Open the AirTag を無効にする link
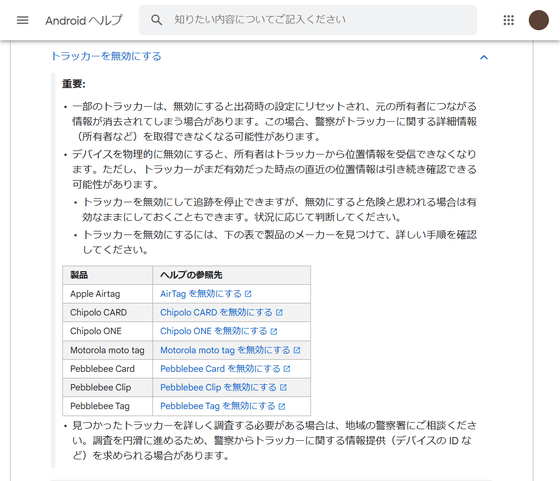560x481 pixels. pyautogui.click(x=201, y=294)
